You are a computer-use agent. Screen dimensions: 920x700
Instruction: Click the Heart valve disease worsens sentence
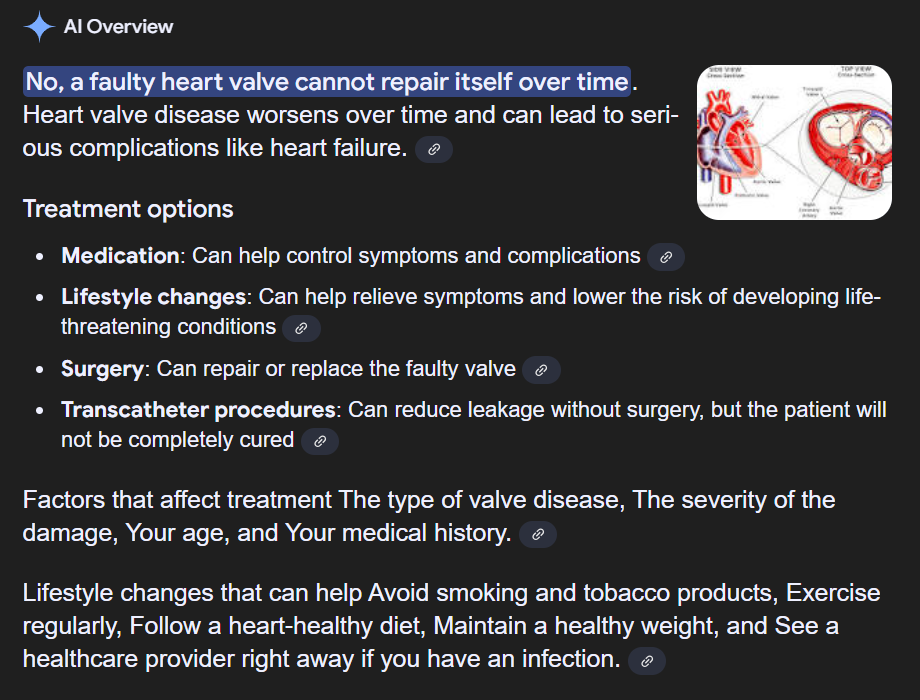[350, 131]
